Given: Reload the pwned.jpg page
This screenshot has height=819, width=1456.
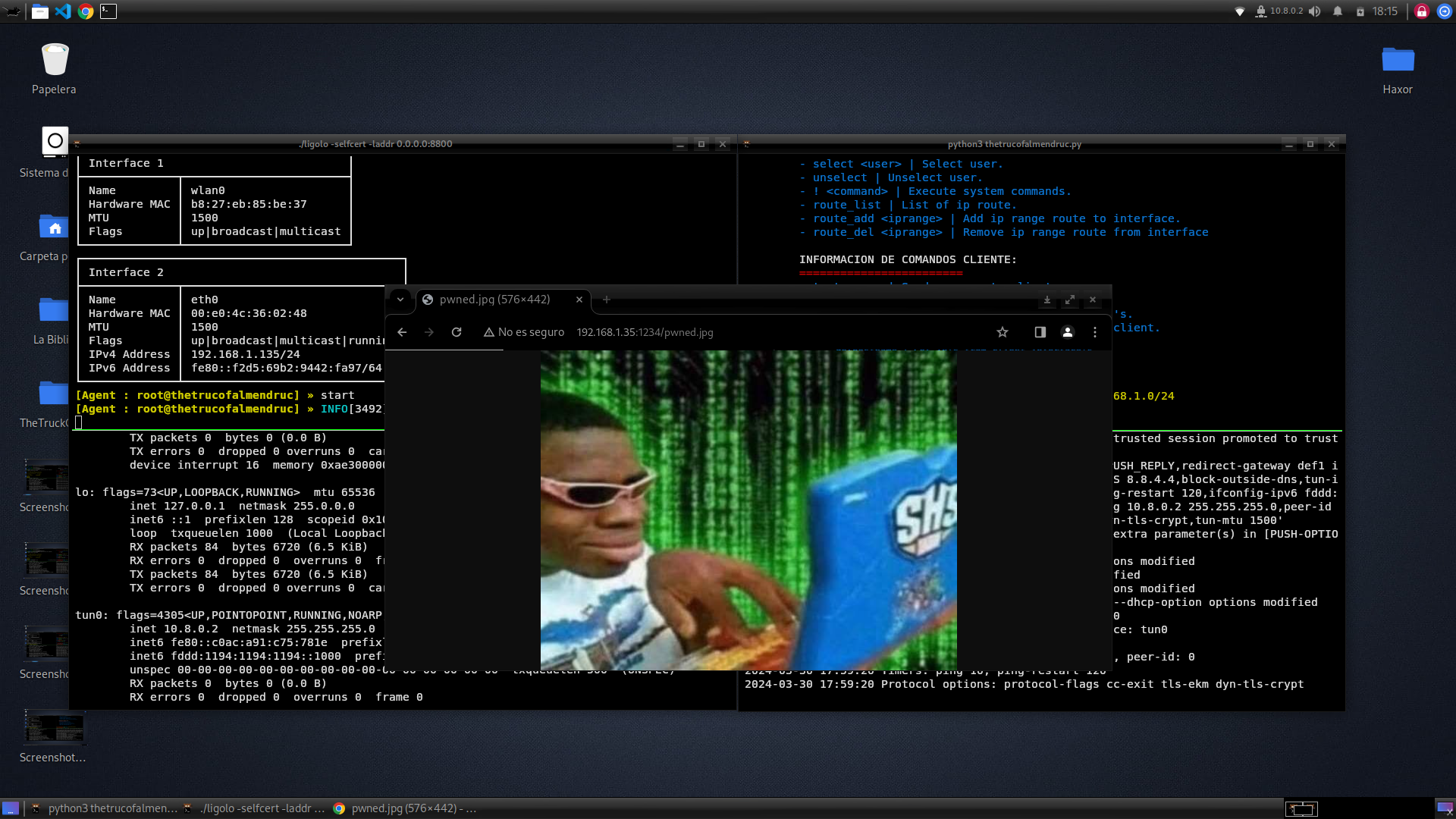Looking at the screenshot, I should click(457, 332).
